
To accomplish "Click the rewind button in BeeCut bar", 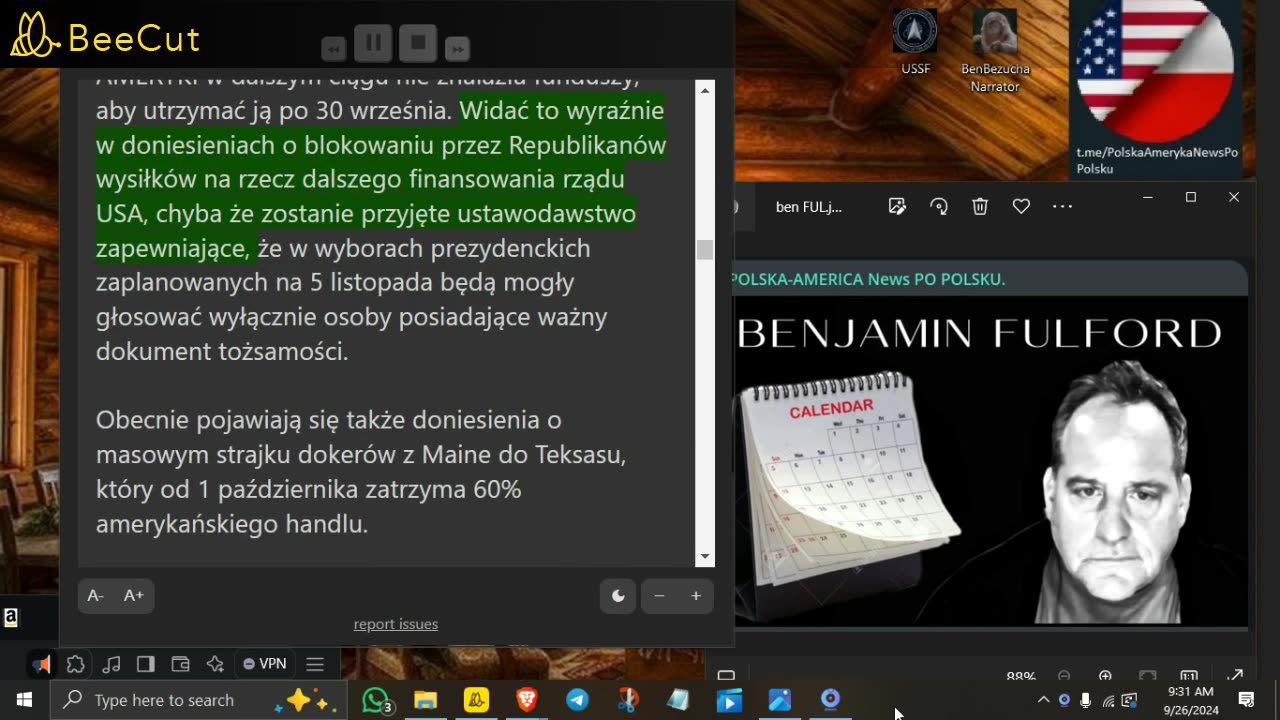I will tap(334, 48).
